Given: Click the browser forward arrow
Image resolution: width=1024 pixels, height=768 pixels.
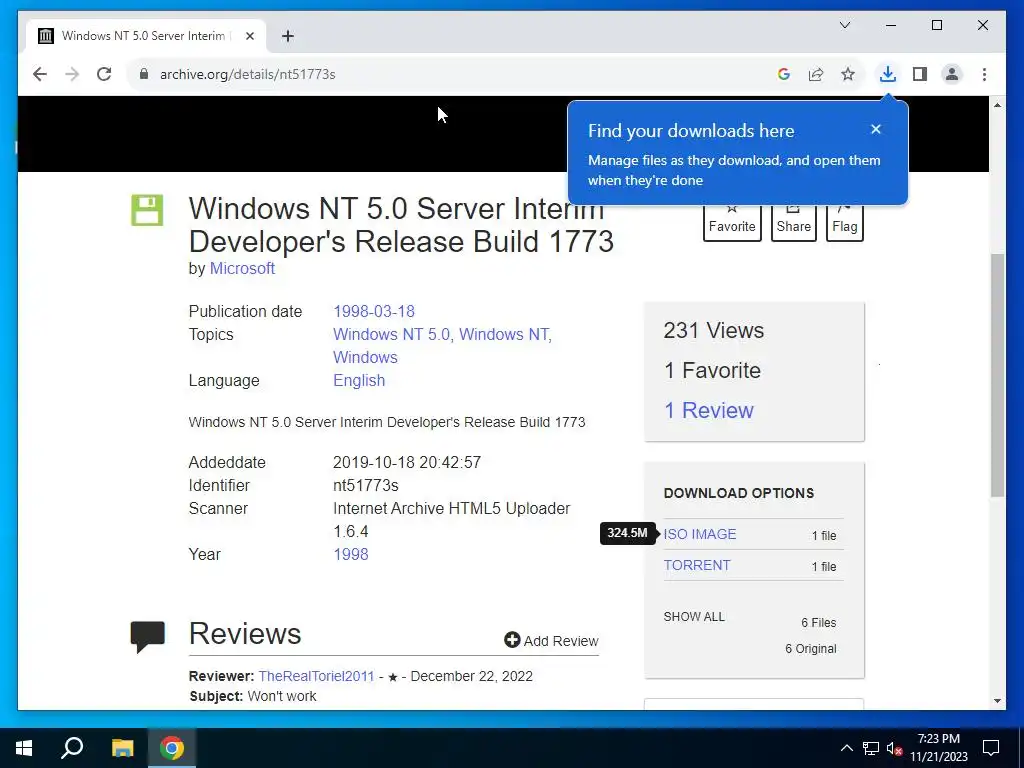Looking at the screenshot, I should tap(72, 74).
